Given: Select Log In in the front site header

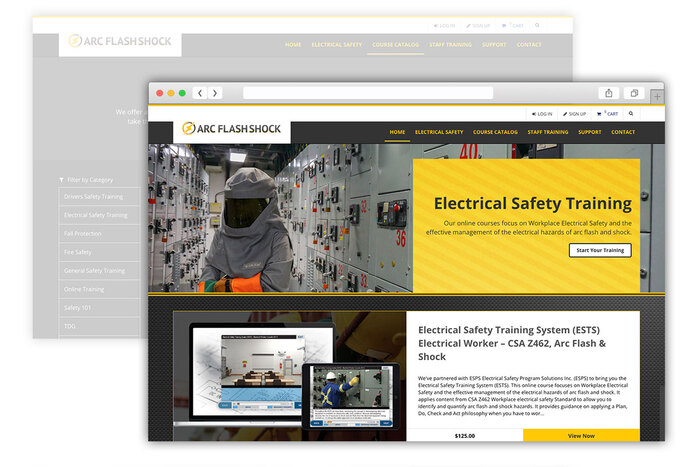Looking at the screenshot, I should click(542, 114).
